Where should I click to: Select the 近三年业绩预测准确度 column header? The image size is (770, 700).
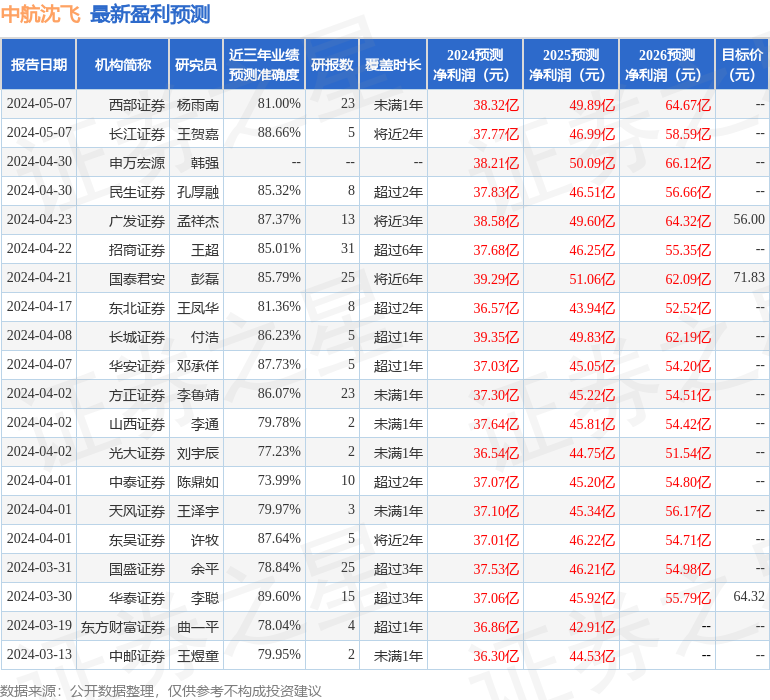click(264, 65)
